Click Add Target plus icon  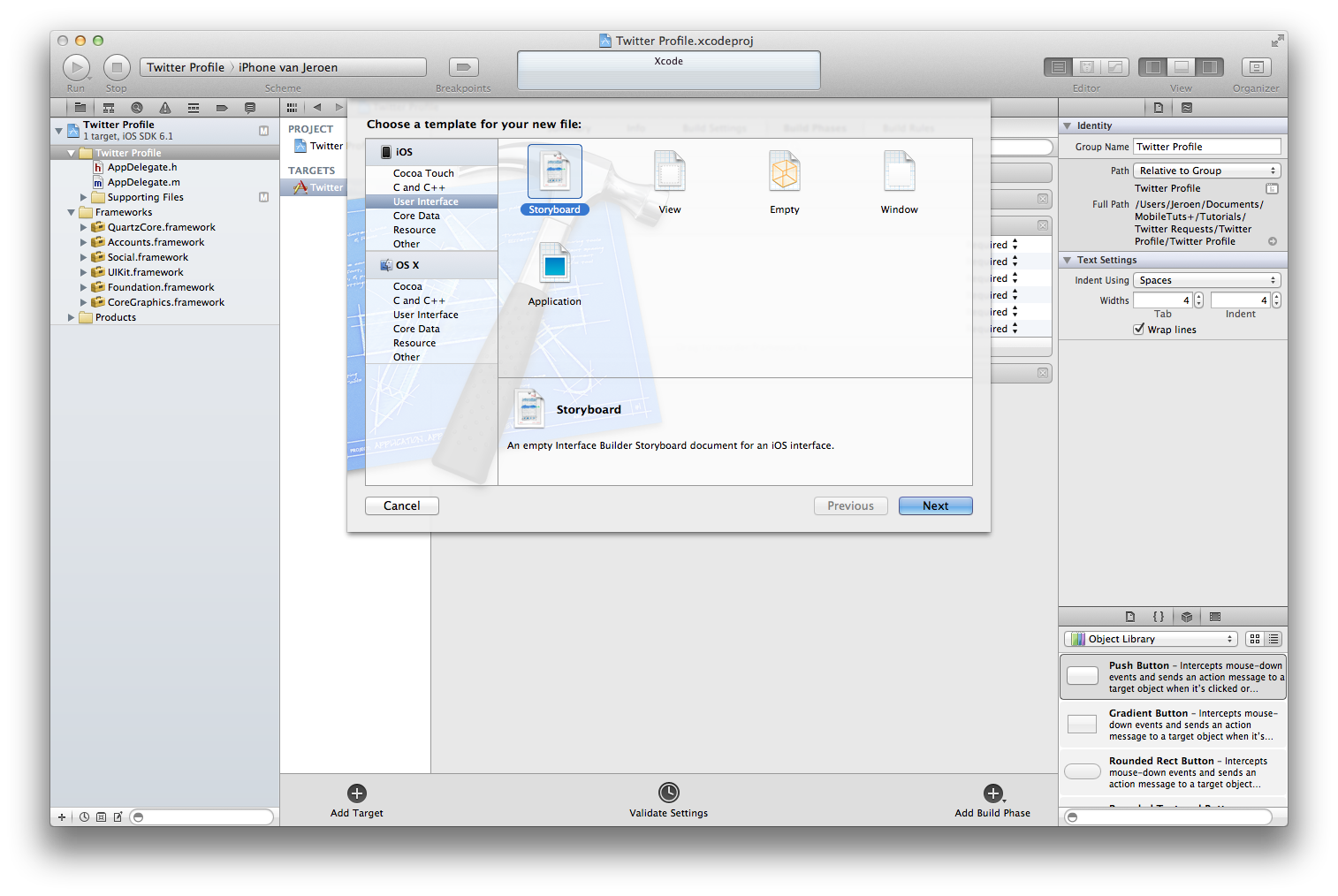[357, 793]
